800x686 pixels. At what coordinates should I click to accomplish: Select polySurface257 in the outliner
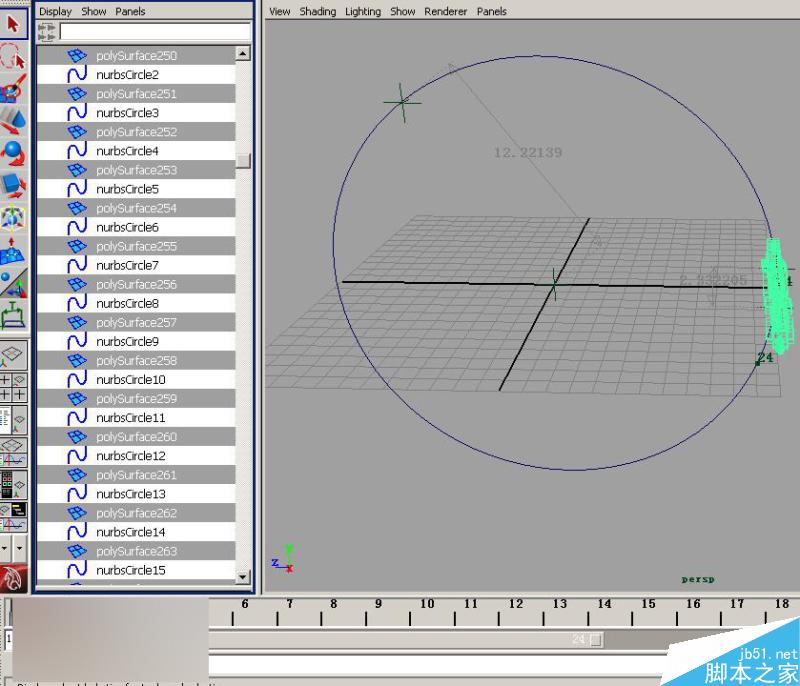[136, 322]
